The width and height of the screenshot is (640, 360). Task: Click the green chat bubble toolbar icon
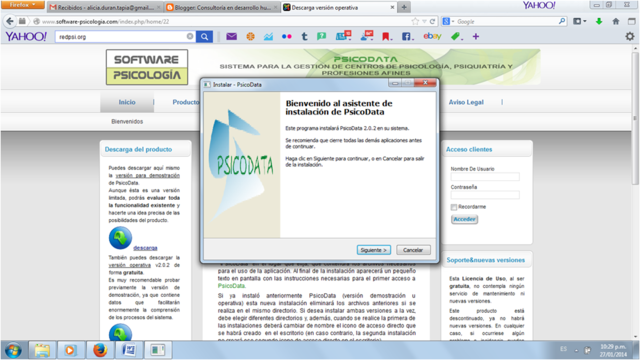coord(322,37)
